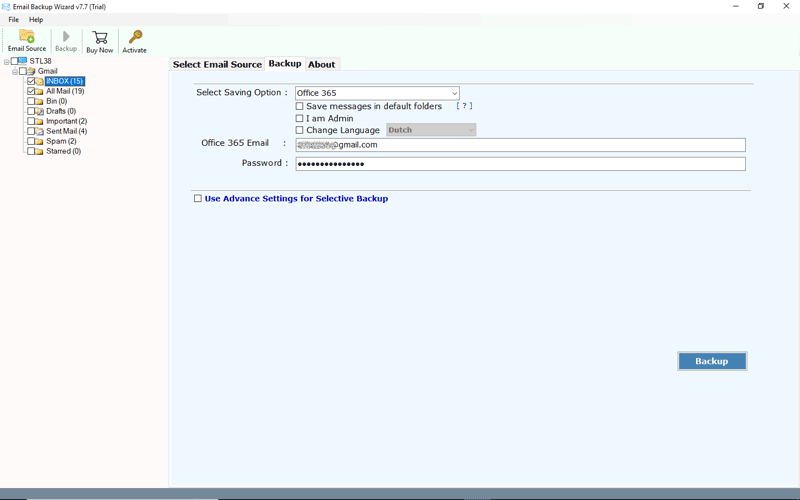Click the Activate key icon
The image size is (800, 500).
[x=135, y=37]
